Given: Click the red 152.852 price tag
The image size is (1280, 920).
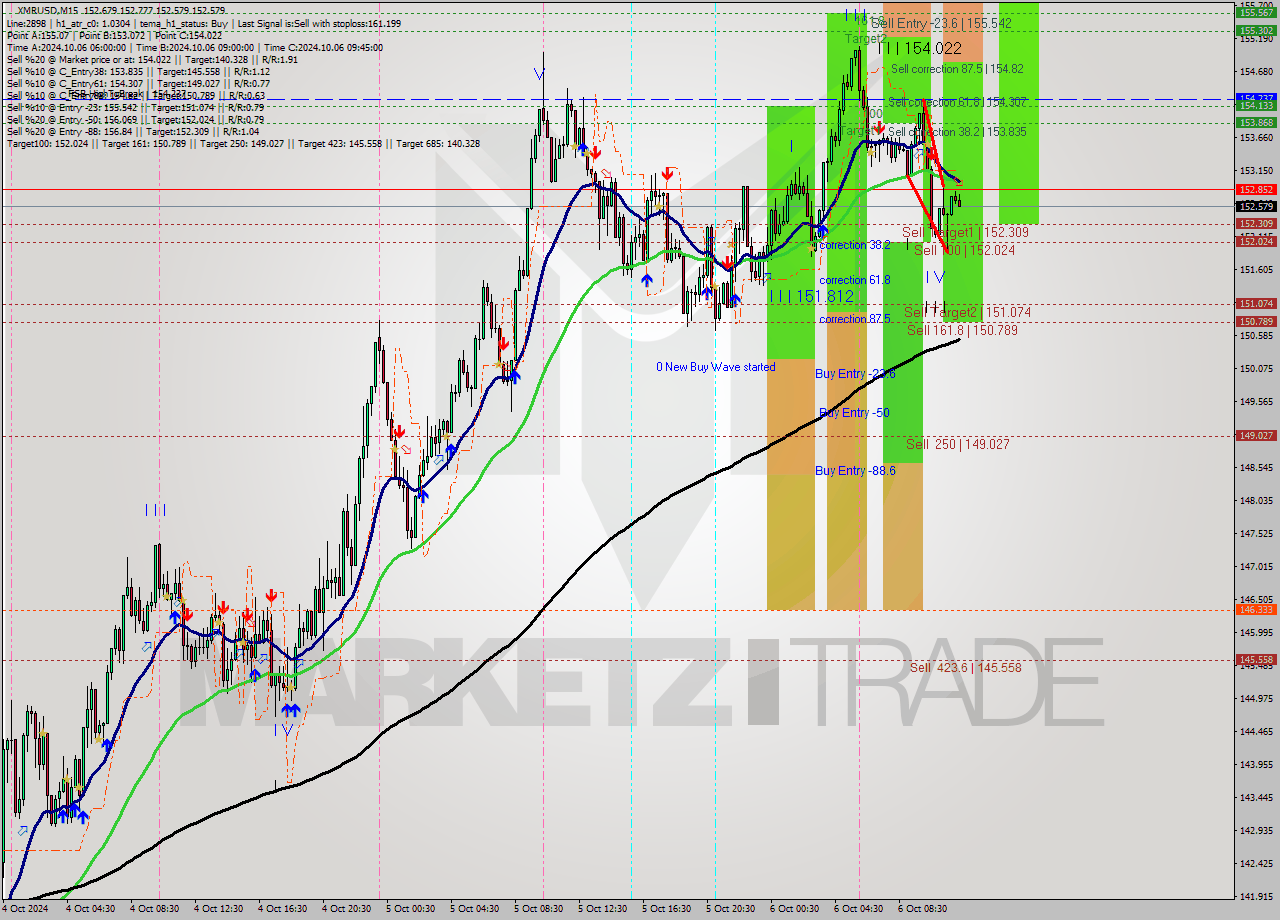Looking at the screenshot, I should tap(1257, 189).
